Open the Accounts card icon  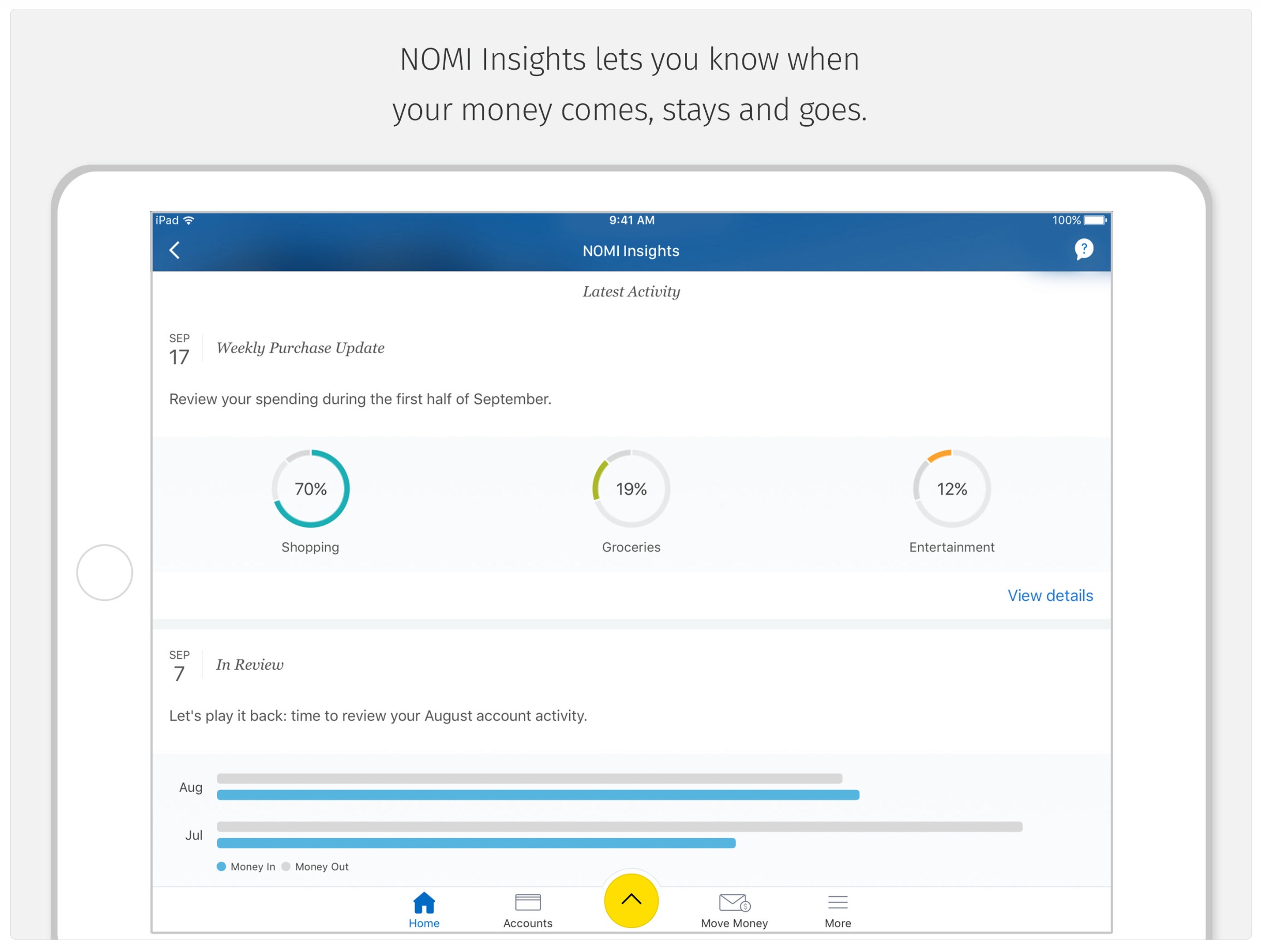click(528, 903)
